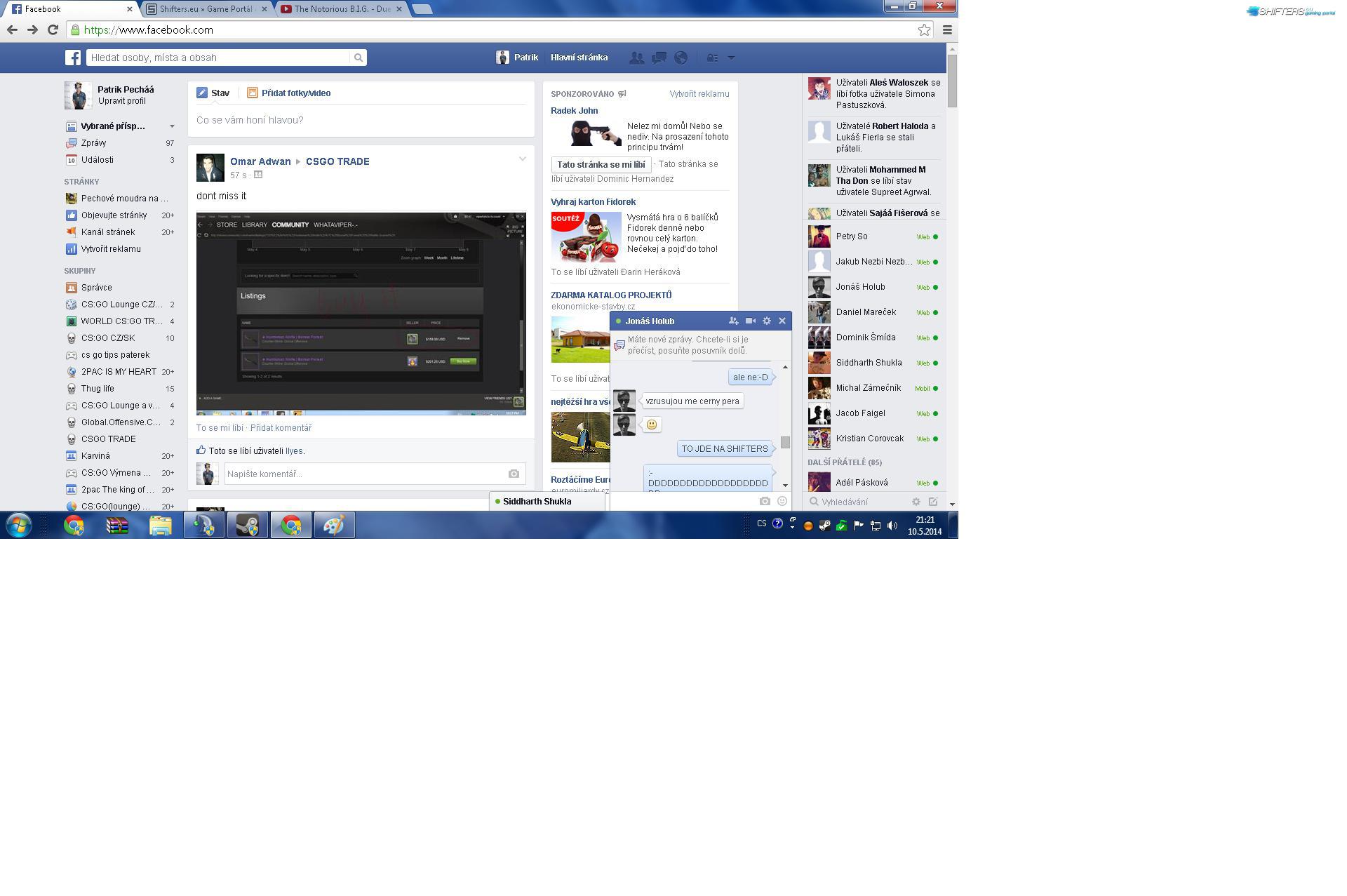
Task: Click Chrome forward arrow
Action: (32, 29)
